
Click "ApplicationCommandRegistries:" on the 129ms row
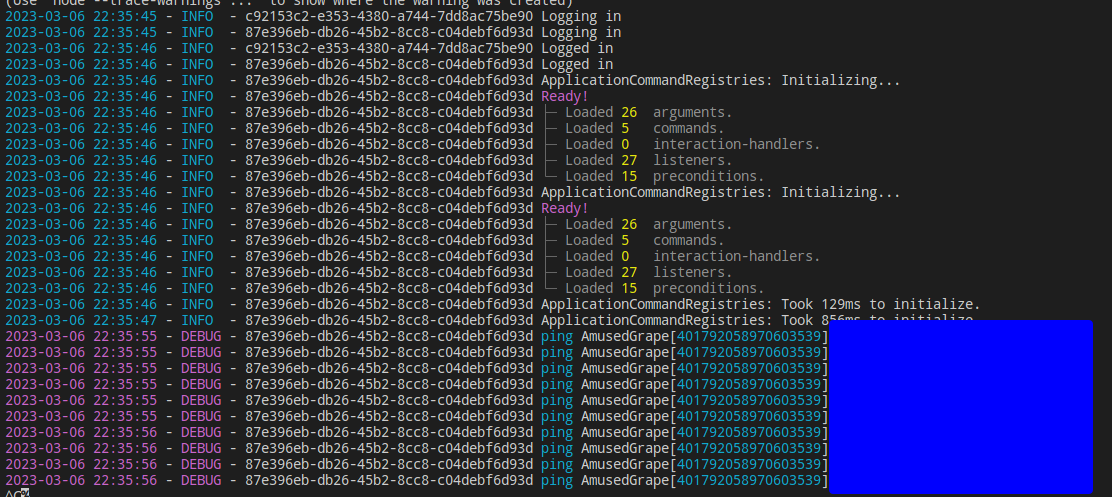click(657, 304)
